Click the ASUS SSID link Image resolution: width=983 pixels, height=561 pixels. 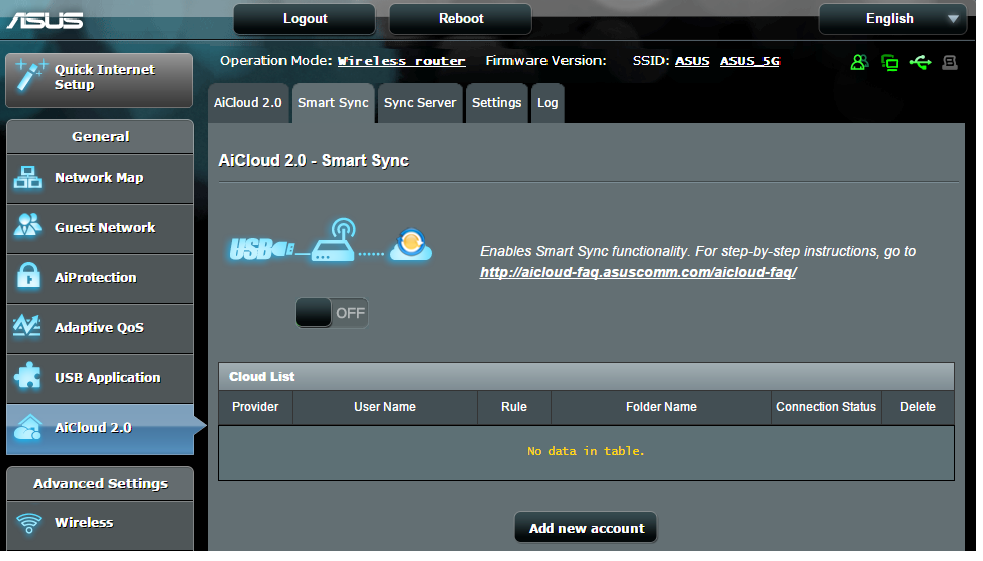tap(692, 61)
